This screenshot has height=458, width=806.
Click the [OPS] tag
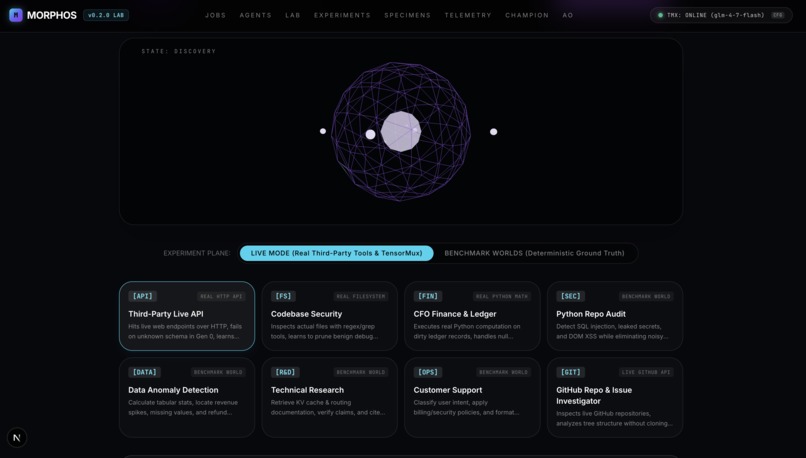click(428, 372)
